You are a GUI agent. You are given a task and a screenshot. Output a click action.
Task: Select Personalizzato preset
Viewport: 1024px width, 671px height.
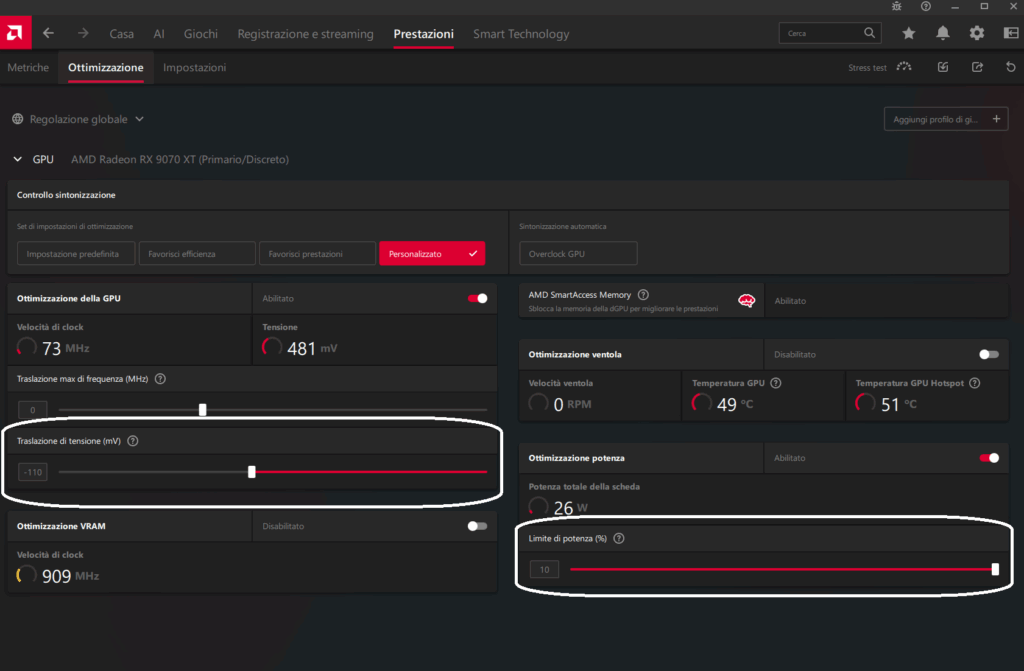pyautogui.click(x=432, y=254)
